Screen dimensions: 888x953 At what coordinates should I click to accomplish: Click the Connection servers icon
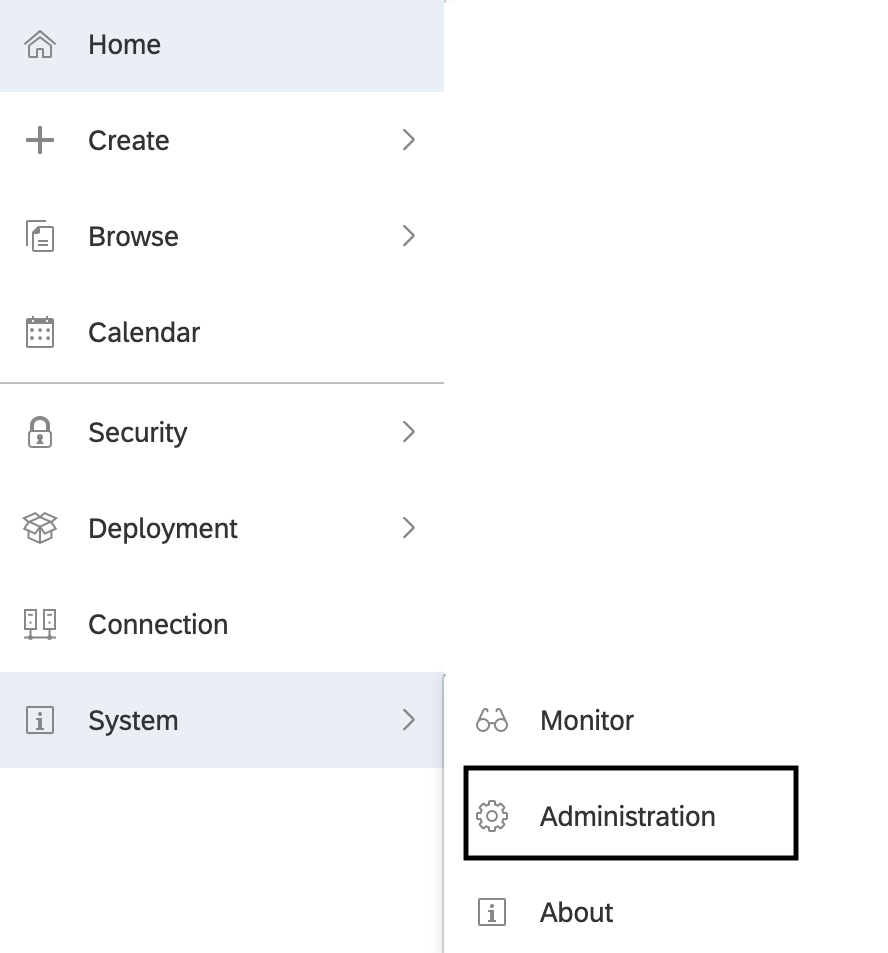(x=40, y=624)
